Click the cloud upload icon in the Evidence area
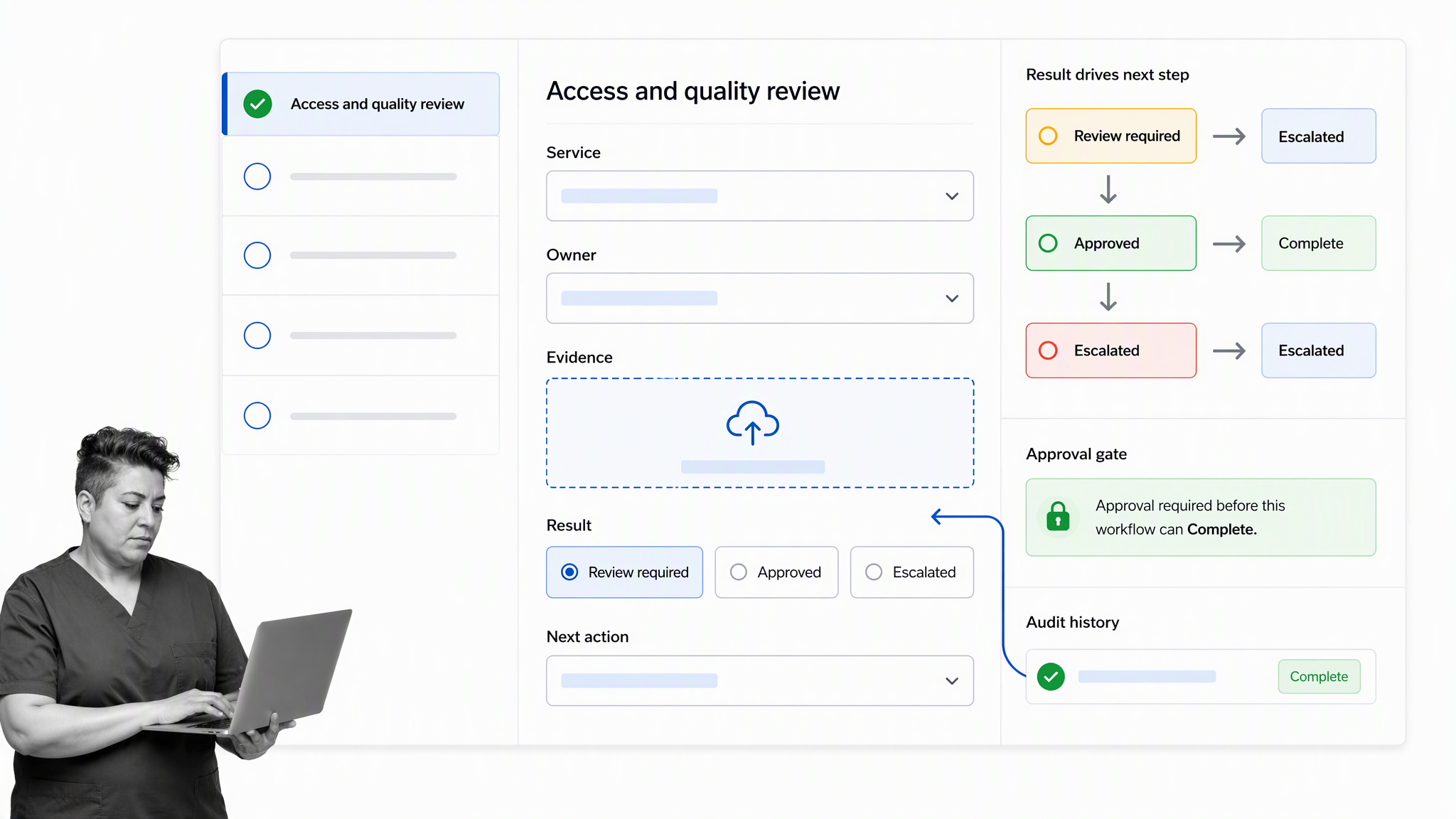Image resolution: width=1456 pixels, height=819 pixels. pyautogui.click(x=753, y=423)
